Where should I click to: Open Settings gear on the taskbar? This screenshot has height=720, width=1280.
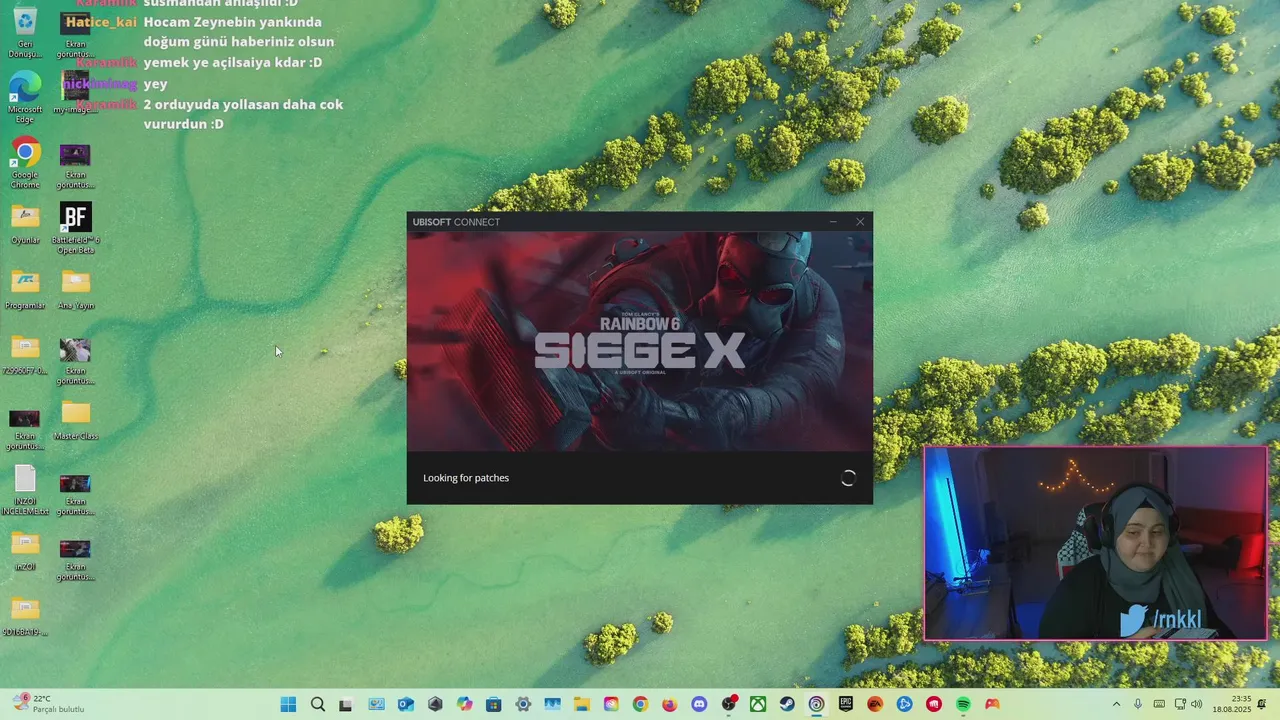[523, 704]
